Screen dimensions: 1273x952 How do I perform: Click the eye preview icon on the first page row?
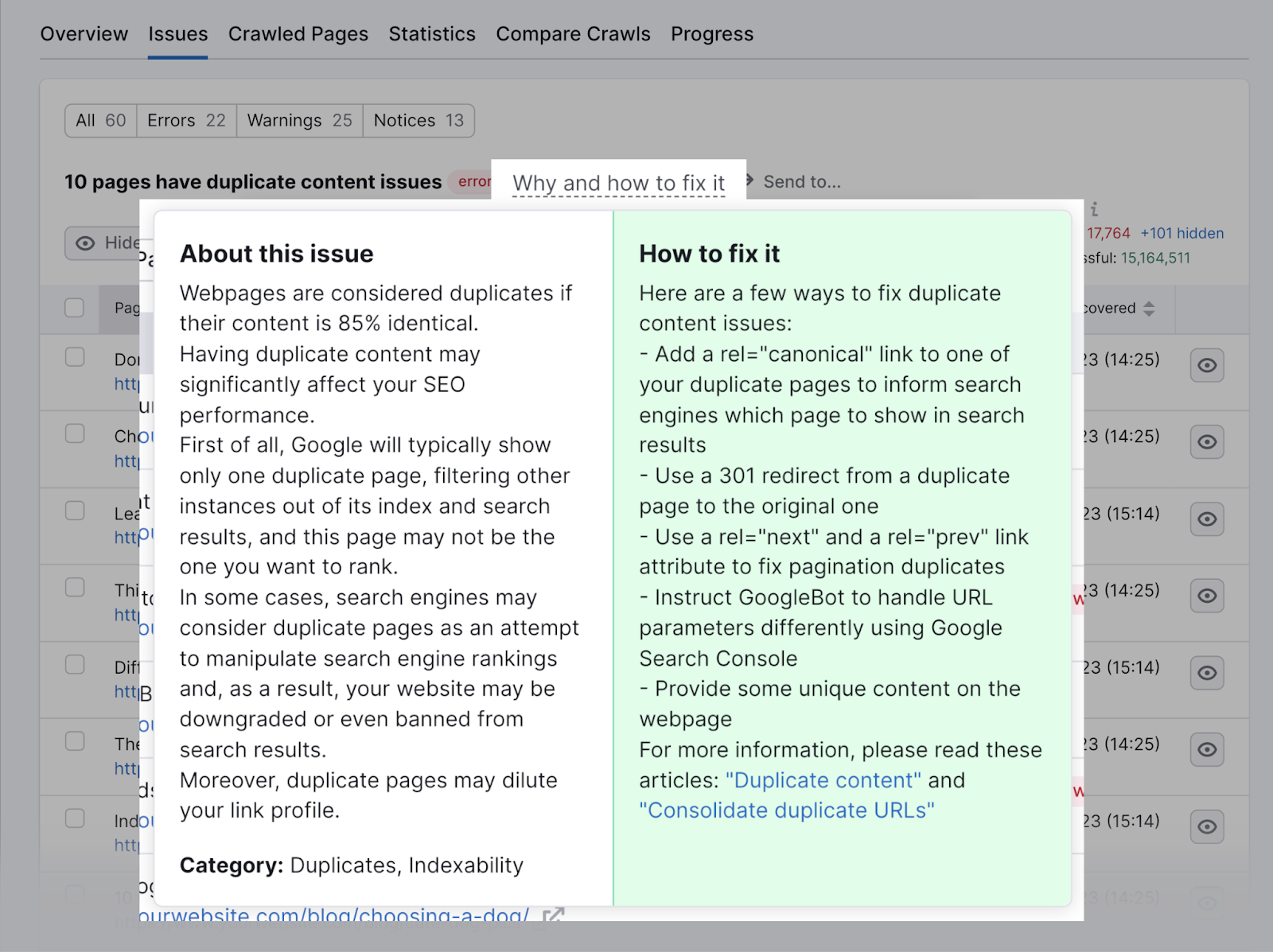(x=1207, y=365)
